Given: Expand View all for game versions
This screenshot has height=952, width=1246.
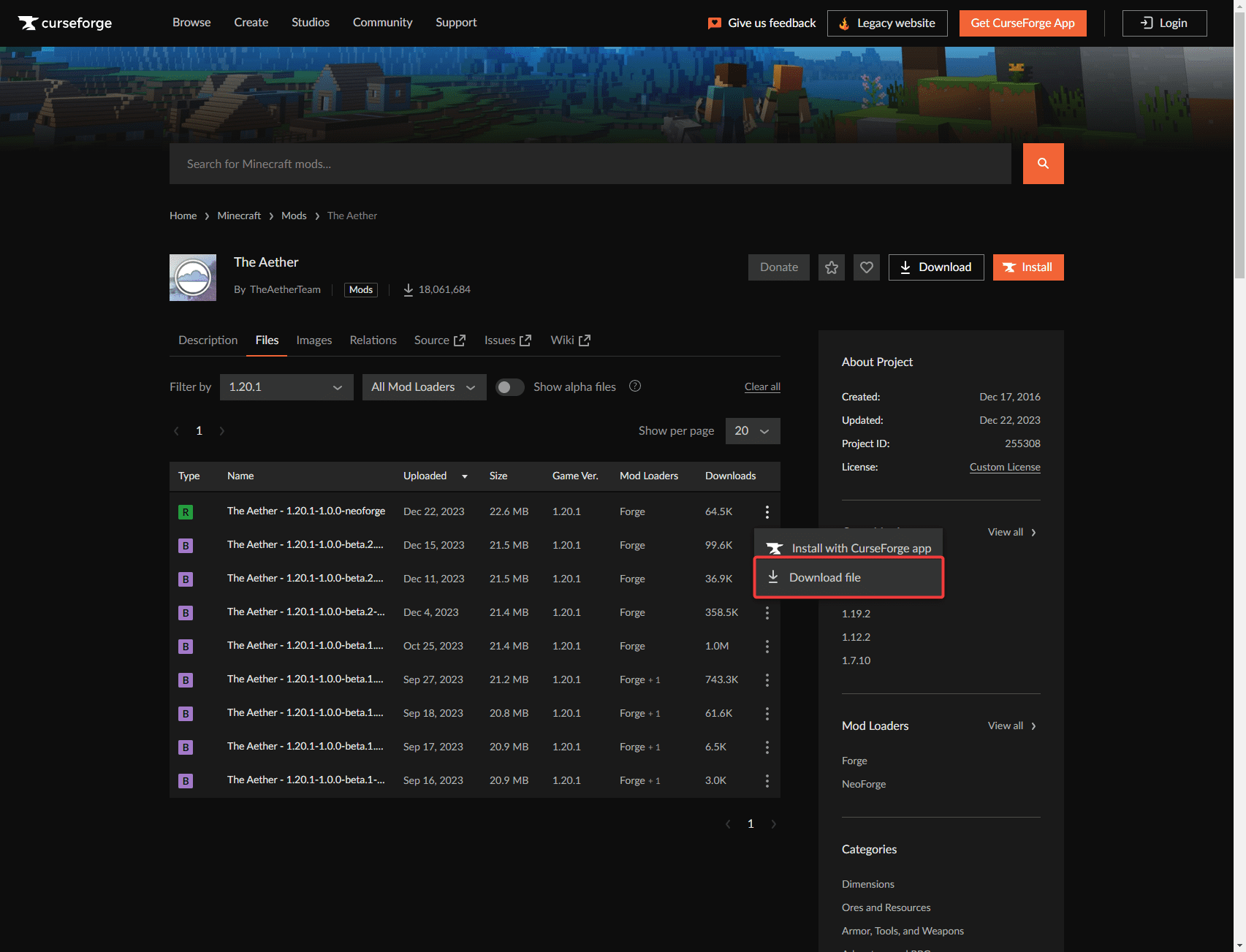Looking at the screenshot, I should pos(1012,532).
